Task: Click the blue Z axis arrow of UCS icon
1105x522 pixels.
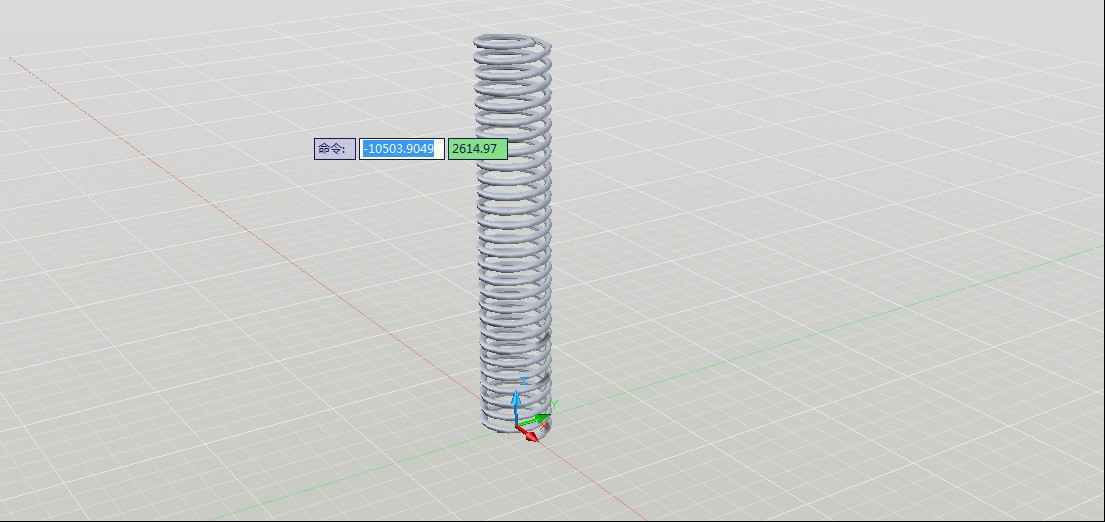Action: pyautogui.click(x=516, y=400)
